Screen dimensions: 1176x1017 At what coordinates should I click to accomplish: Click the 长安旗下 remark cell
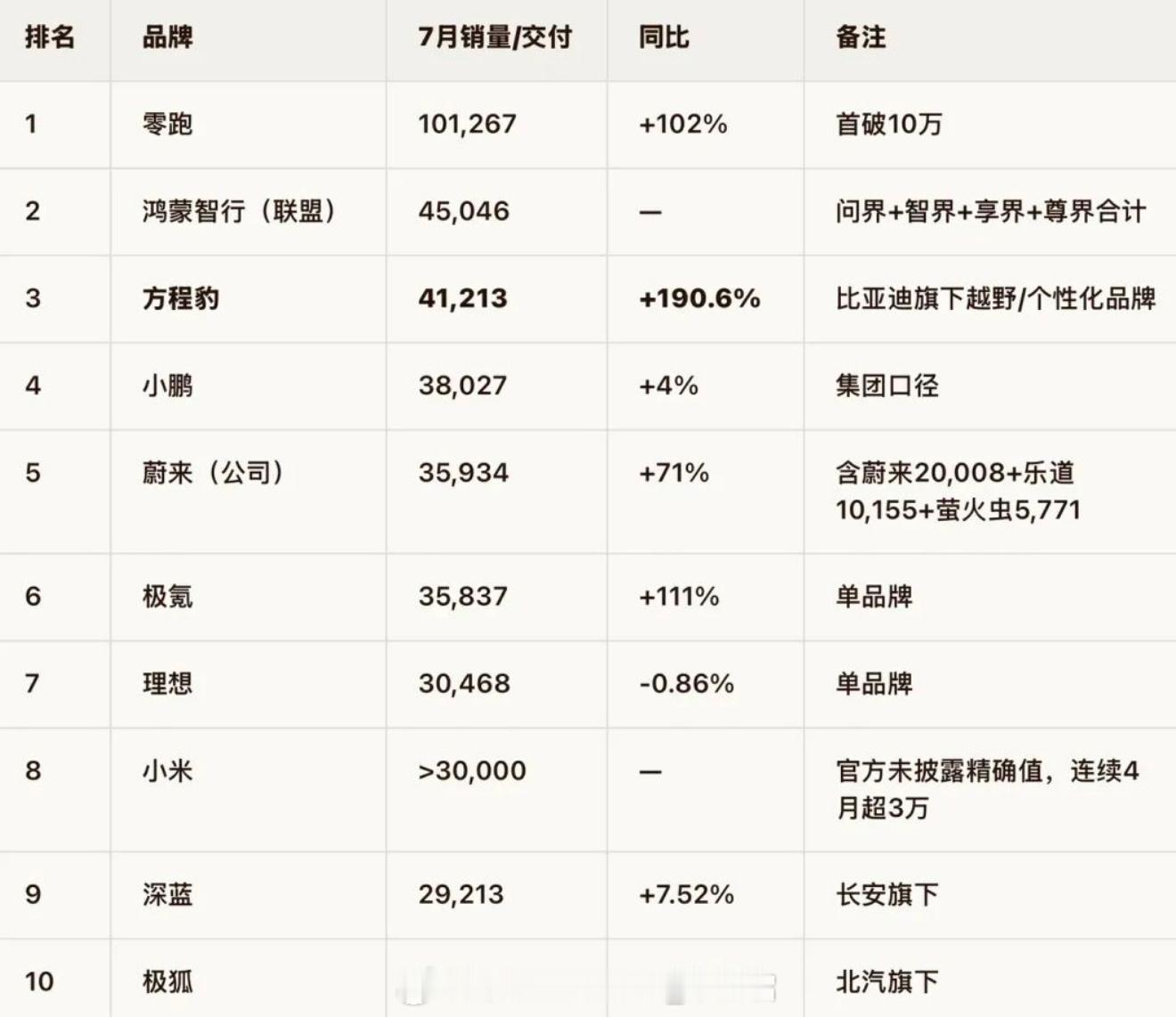click(x=887, y=894)
